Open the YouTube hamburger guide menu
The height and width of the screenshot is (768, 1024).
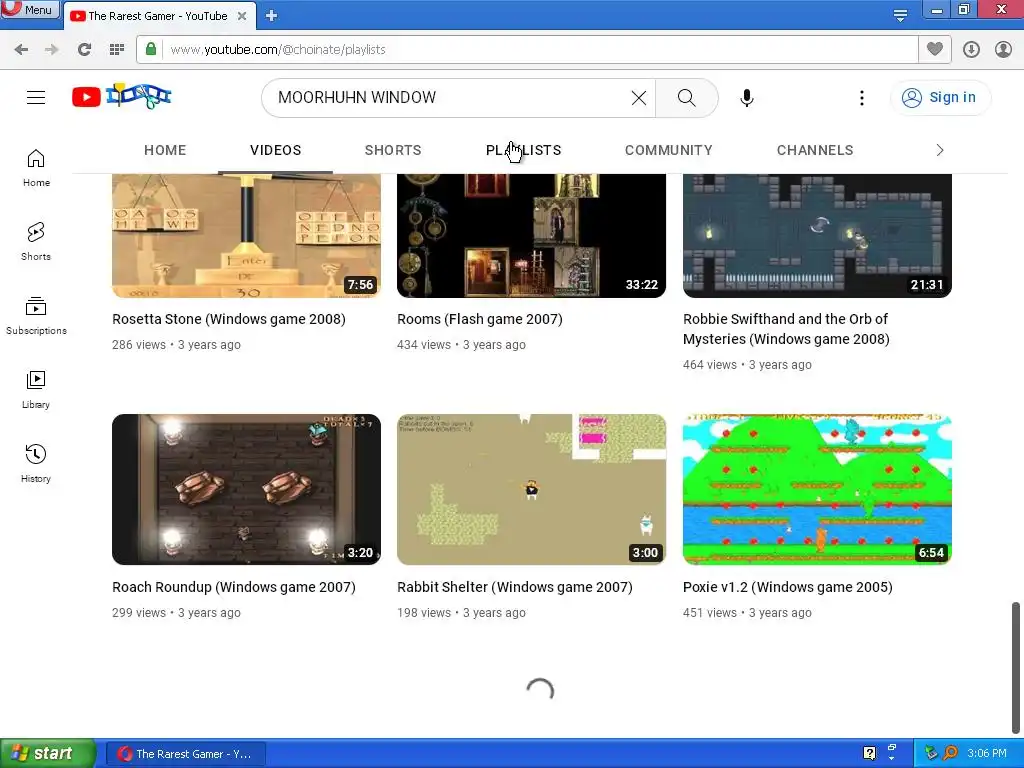[36, 97]
